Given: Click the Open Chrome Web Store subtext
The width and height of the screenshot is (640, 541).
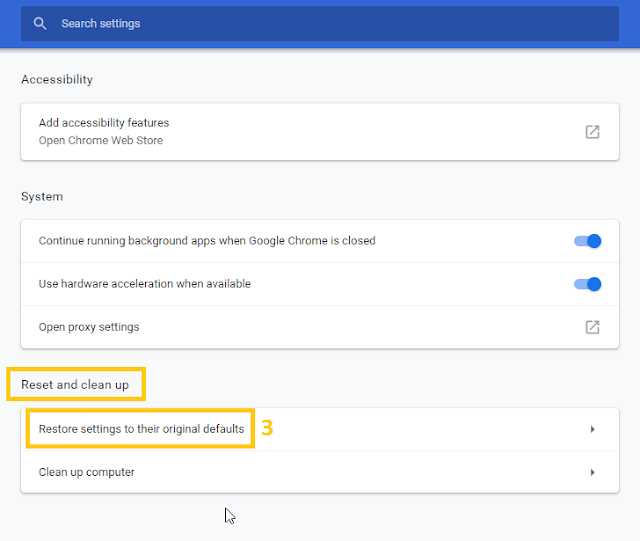Looking at the screenshot, I should (x=101, y=141).
